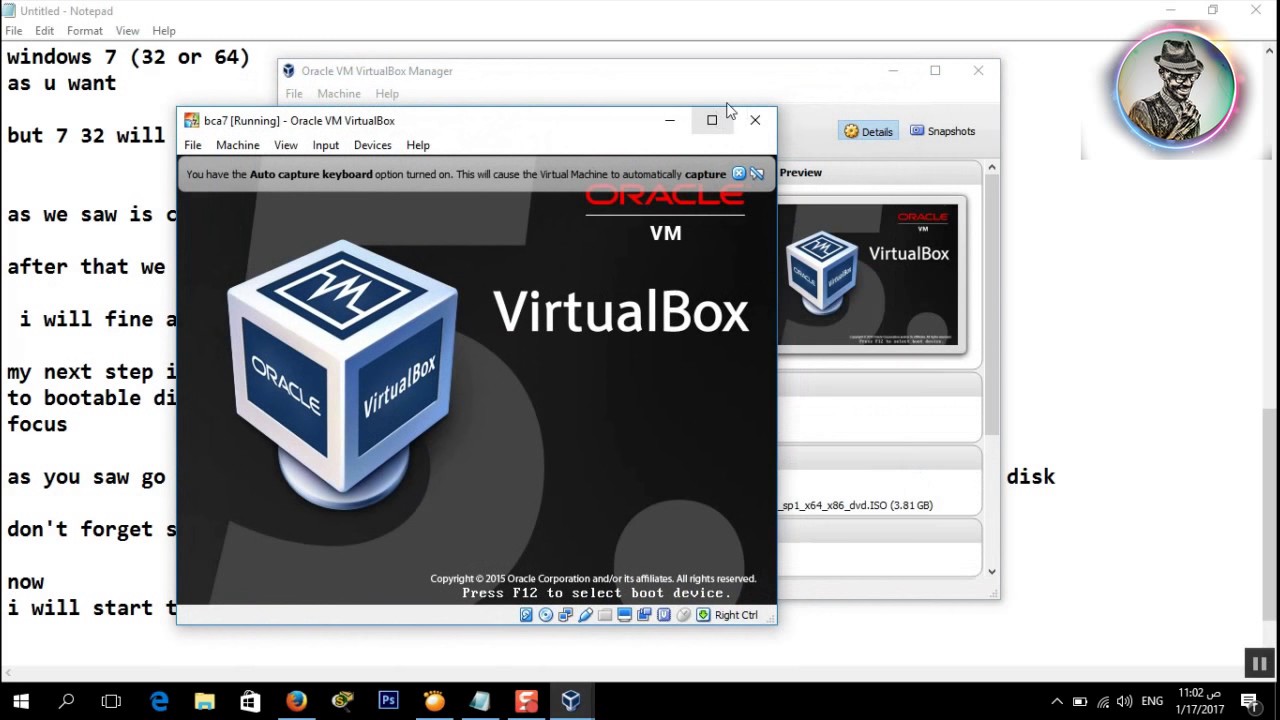The height and width of the screenshot is (720, 1280).
Task: Click the shared folders icon in VM status bar
Action: [605, 615]
